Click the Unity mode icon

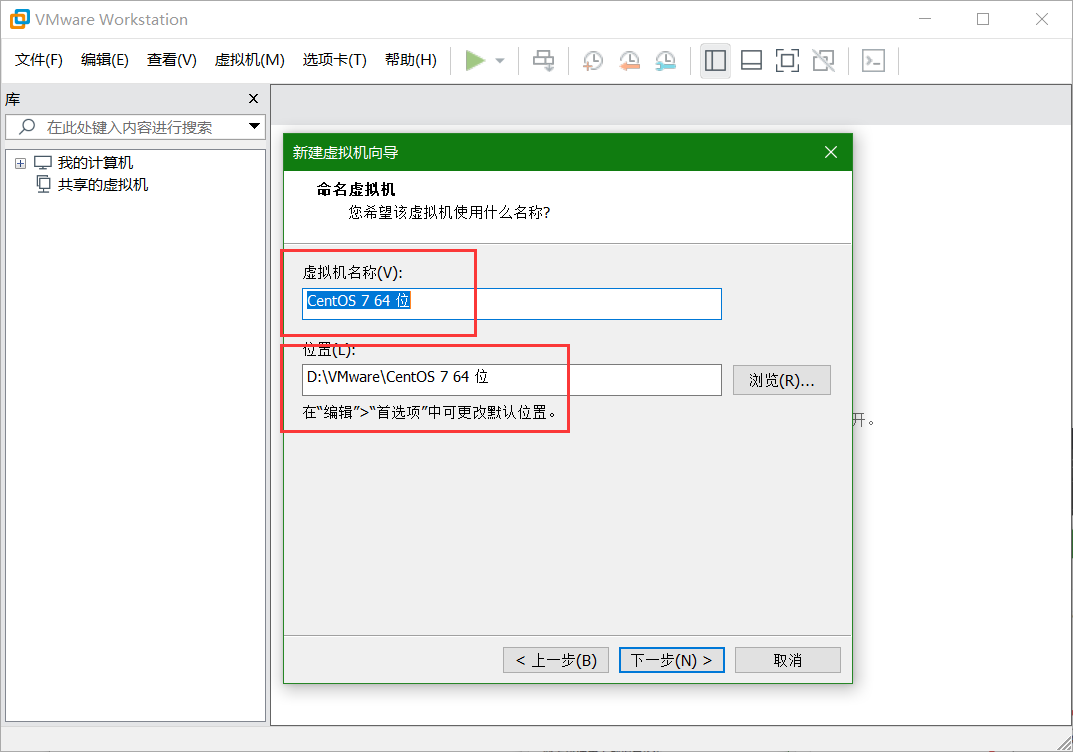pyautogui.click(x=823, y=61)
